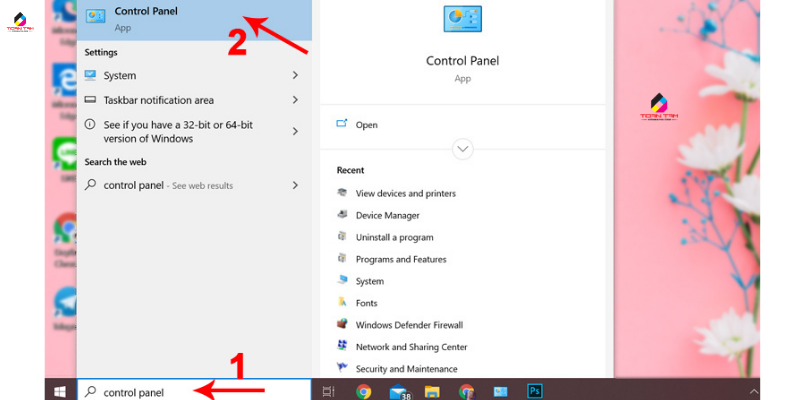Click the search magnifier icon in taskbar box

click(x=90, y=391)
